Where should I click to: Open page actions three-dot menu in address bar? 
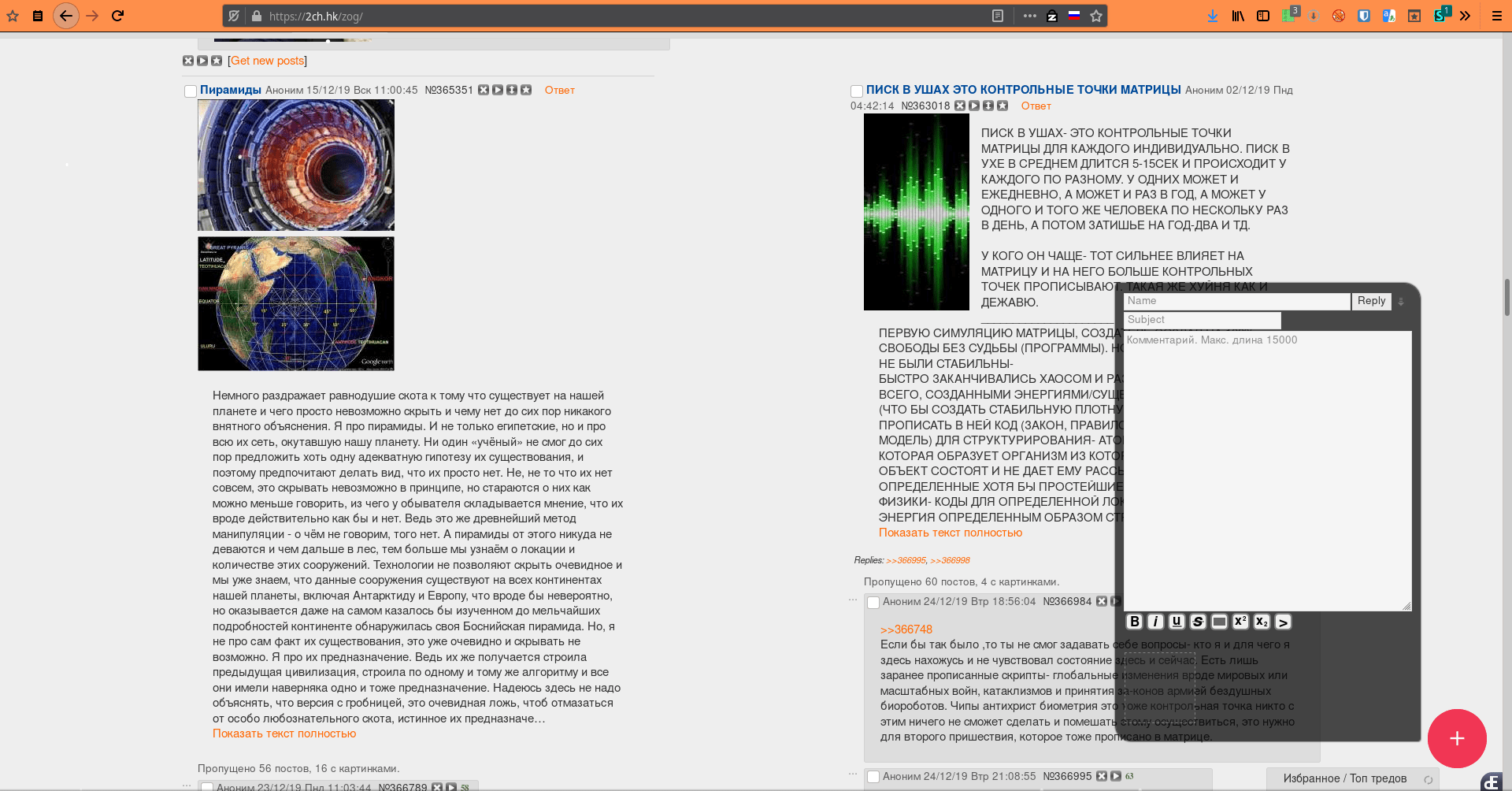(x=1030, y=16)
